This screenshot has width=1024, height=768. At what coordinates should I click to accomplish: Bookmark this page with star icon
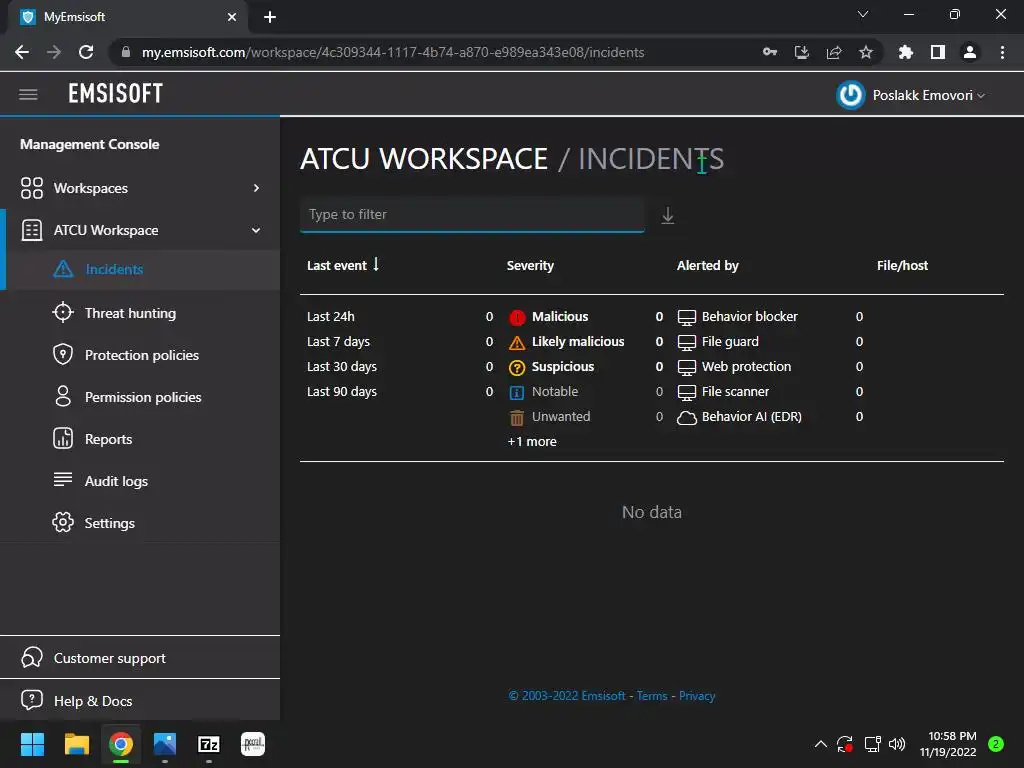point(865,52)
